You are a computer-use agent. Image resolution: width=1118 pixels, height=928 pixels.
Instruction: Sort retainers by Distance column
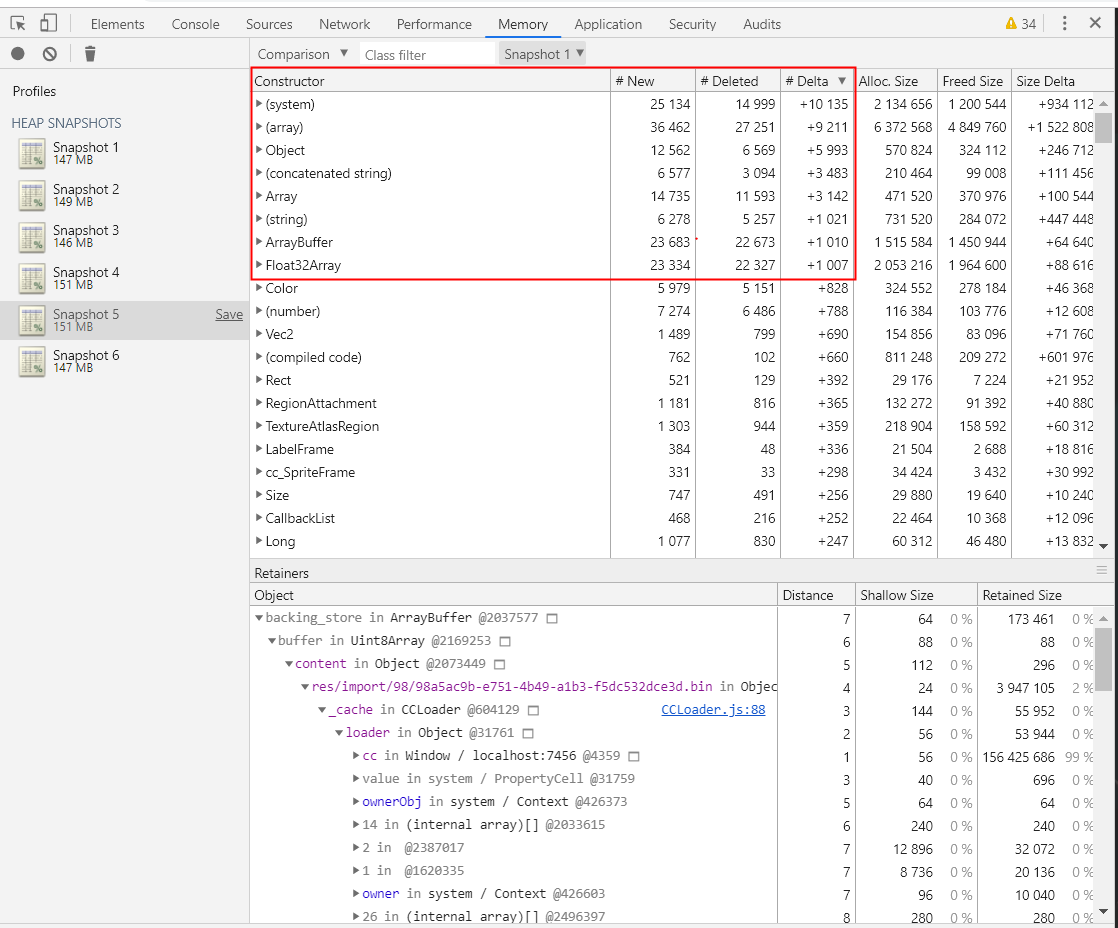816,594
